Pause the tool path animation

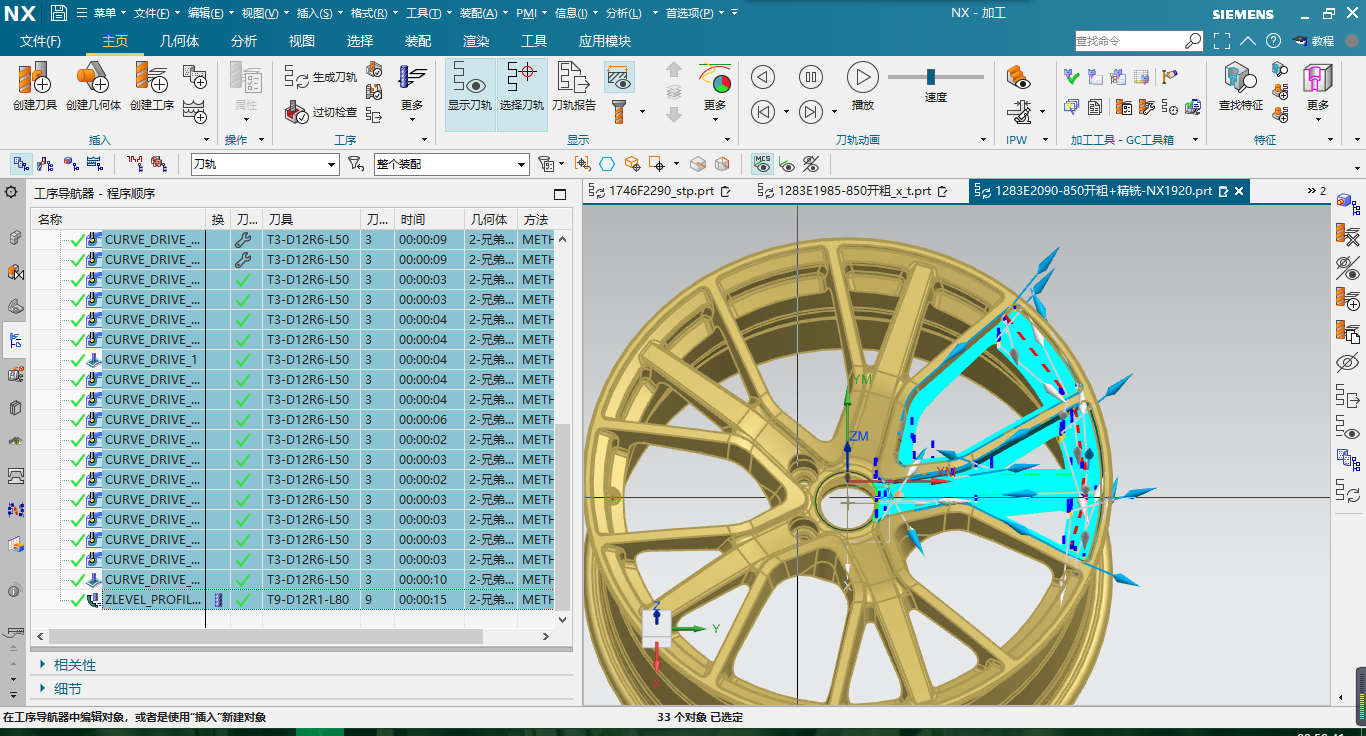811,77
